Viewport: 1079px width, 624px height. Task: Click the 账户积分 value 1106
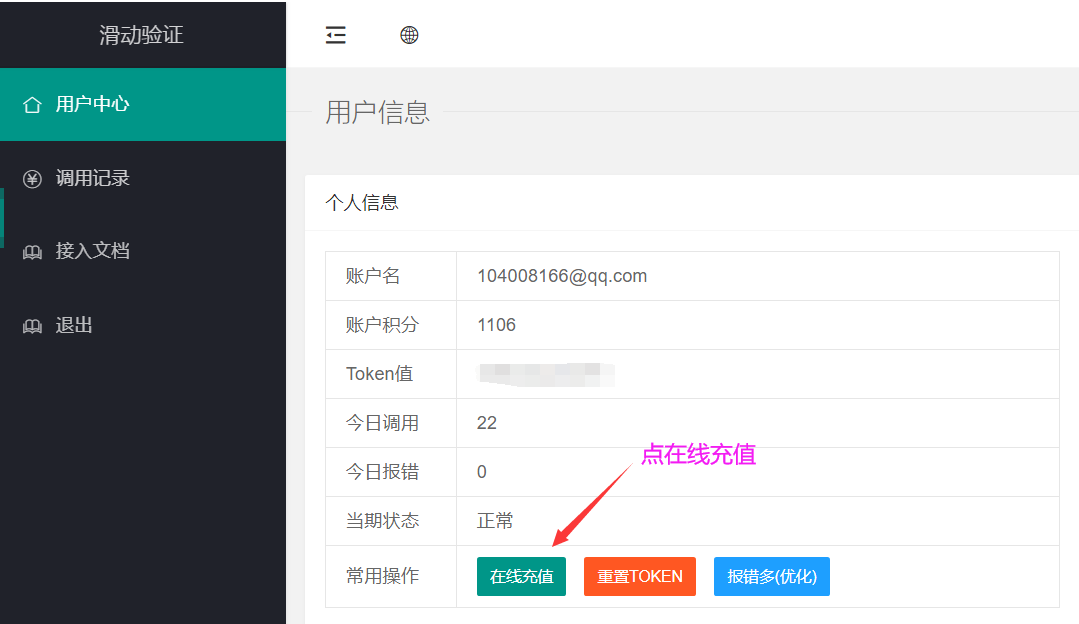(x=497, y=325)
